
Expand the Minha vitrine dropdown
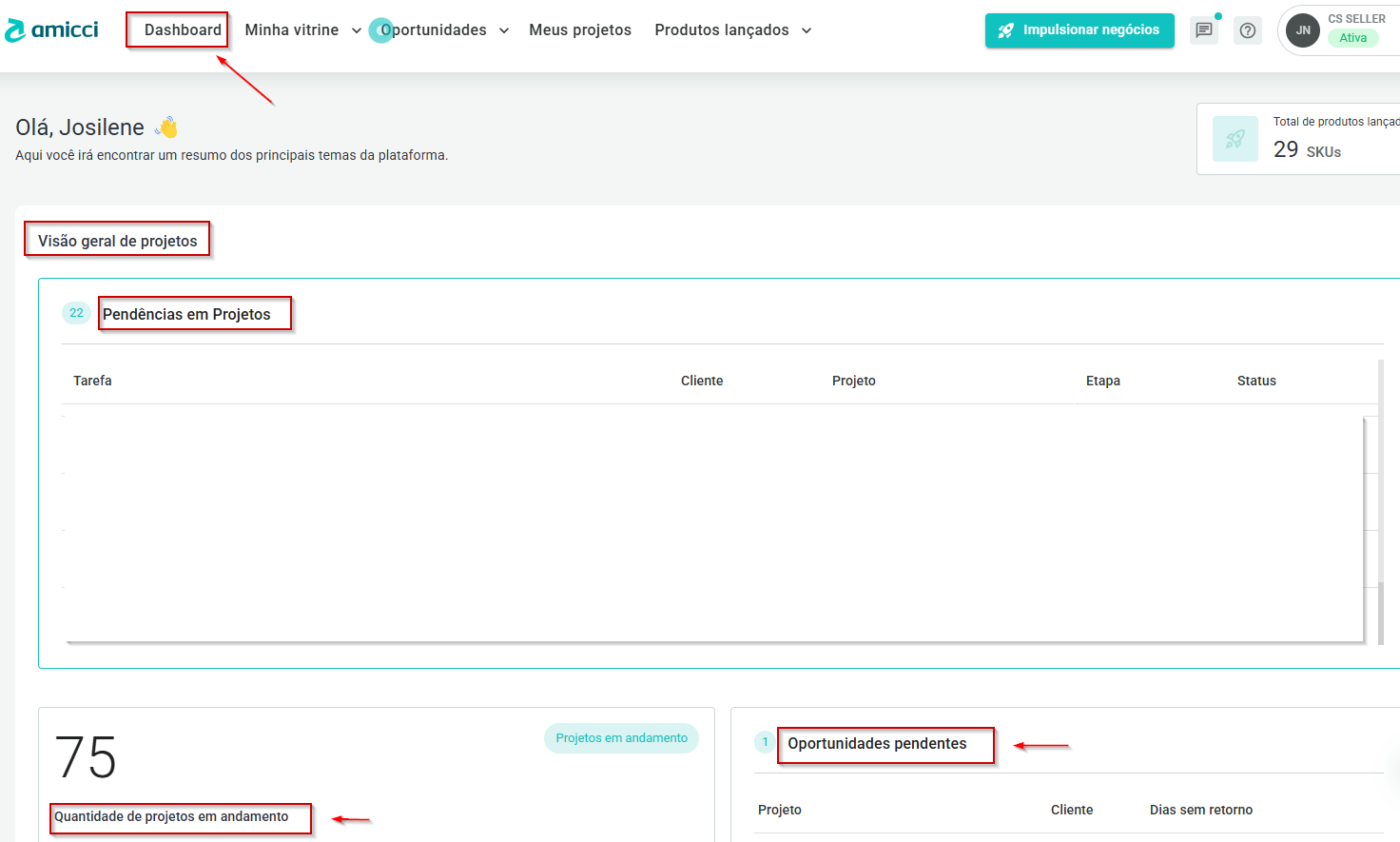(x=357, y=30)
